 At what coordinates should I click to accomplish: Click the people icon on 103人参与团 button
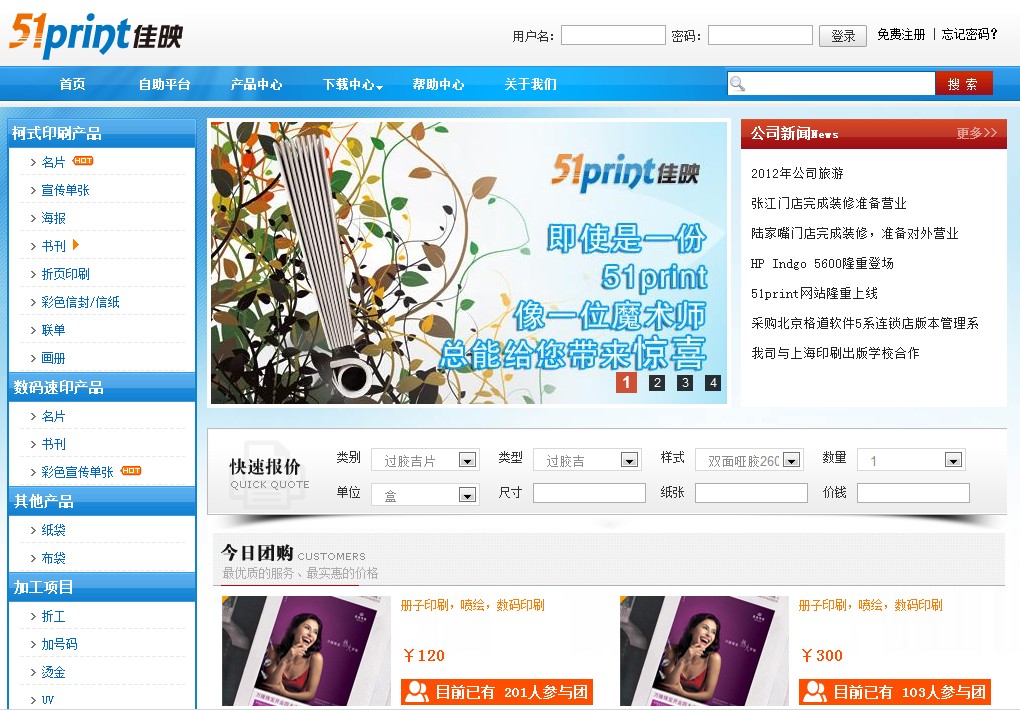[814, 692]
